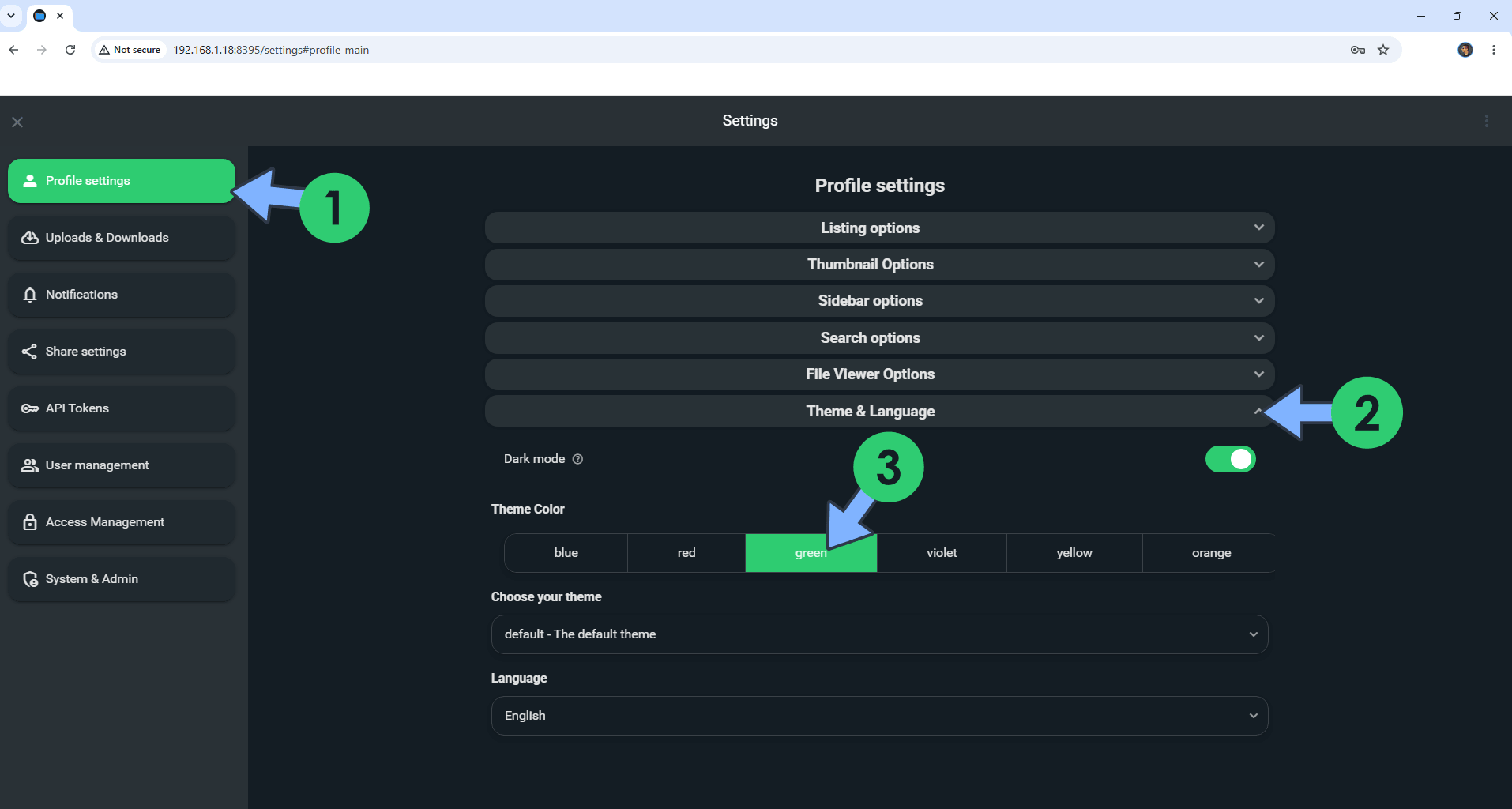Reload the page with the refresh icon
Viewport: 1512px width, 809px height.
pos(70,50)
